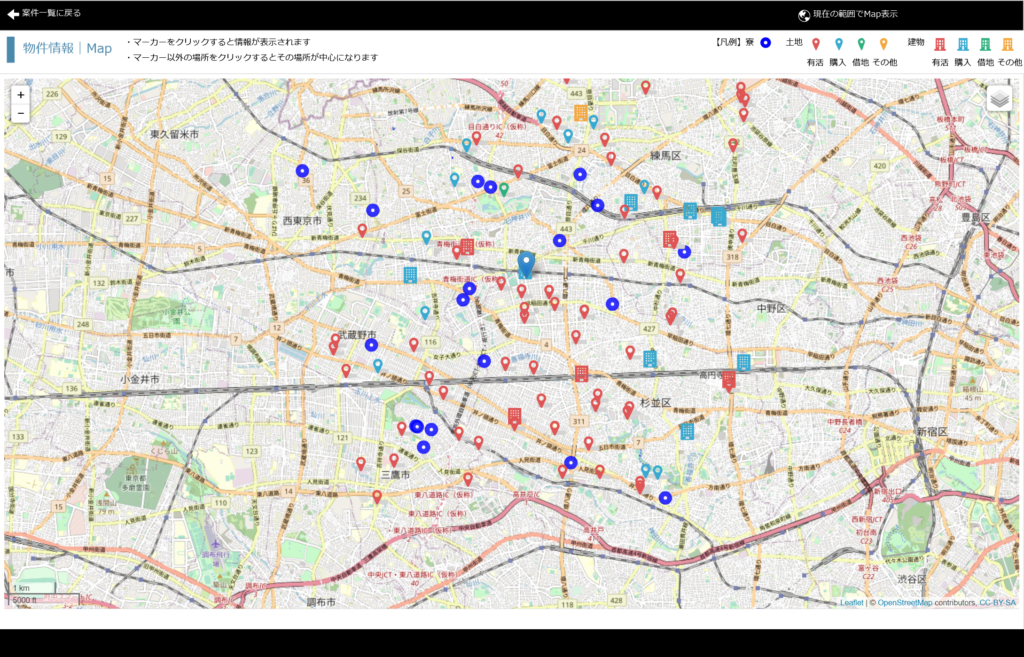Click the green 借地 building icon in legend
The height and width of the screenshot is (657, 1024).
[x=985, y=44]
